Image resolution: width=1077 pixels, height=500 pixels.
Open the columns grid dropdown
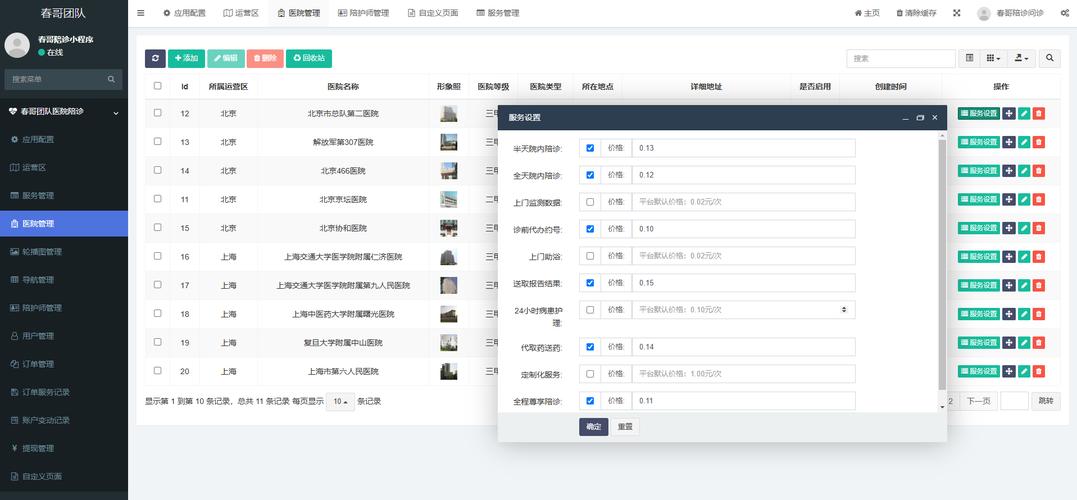click(x=993, y=58)
